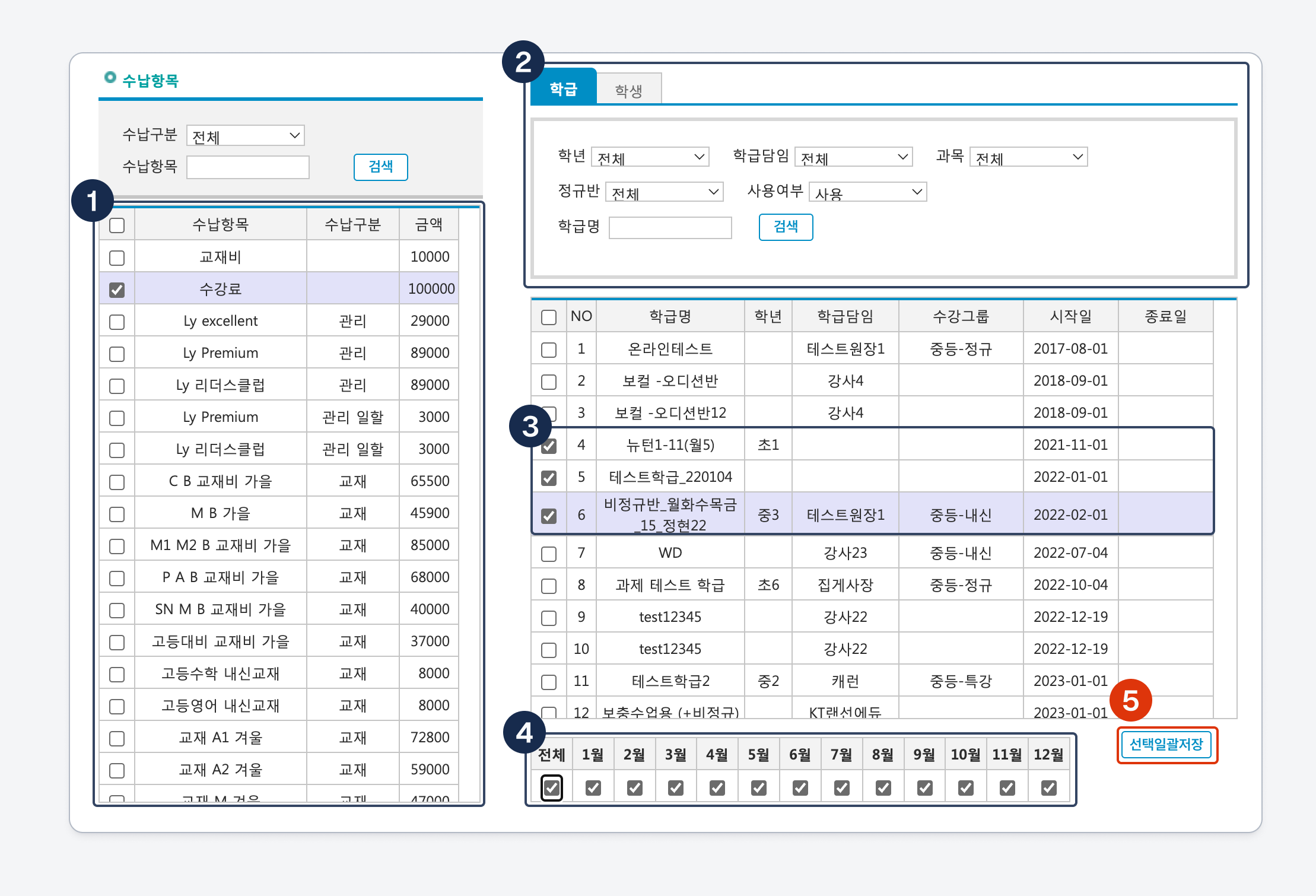Expand the 학년 dropdown

(650, 157)
